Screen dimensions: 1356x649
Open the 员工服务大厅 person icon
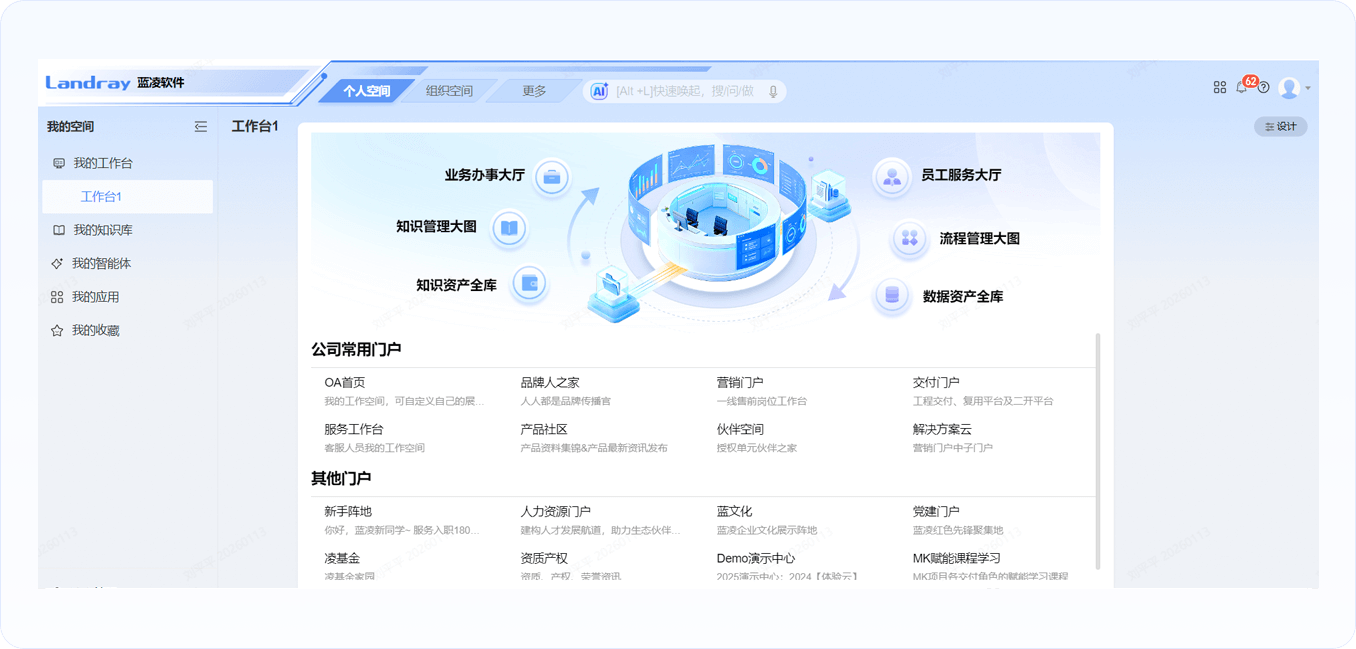point(890,177)
